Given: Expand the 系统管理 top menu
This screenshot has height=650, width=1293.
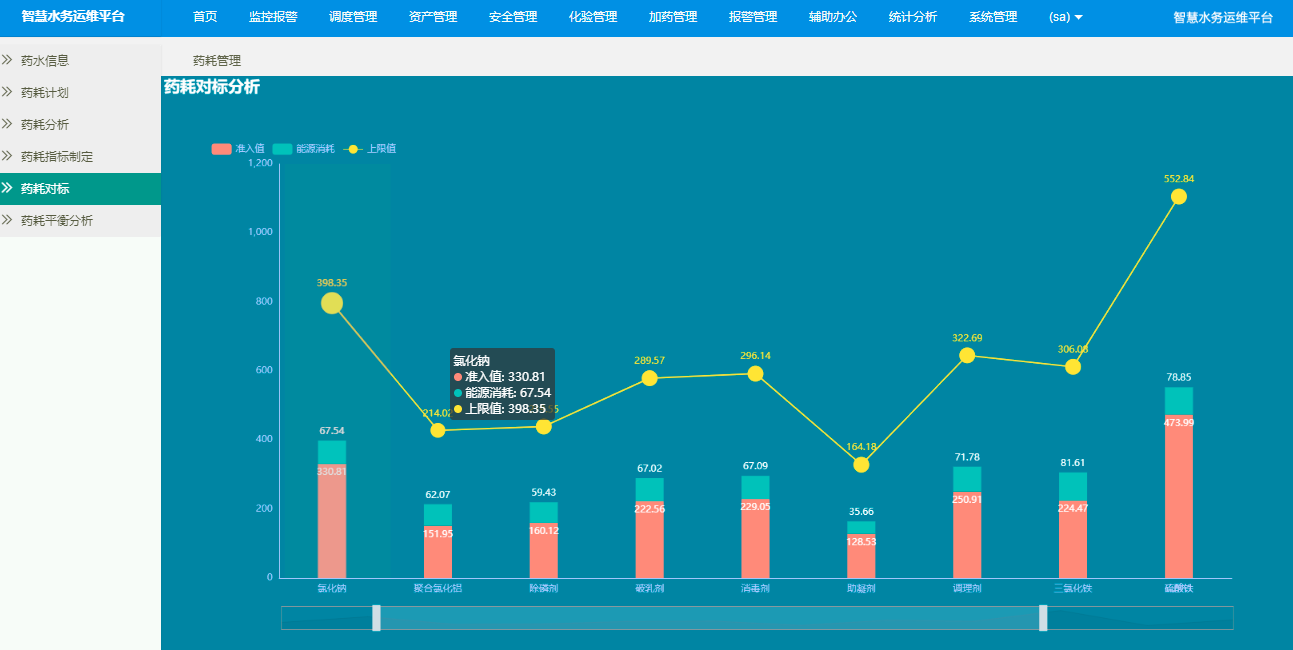Looking at the screenshot, I should tap(992, 17).
